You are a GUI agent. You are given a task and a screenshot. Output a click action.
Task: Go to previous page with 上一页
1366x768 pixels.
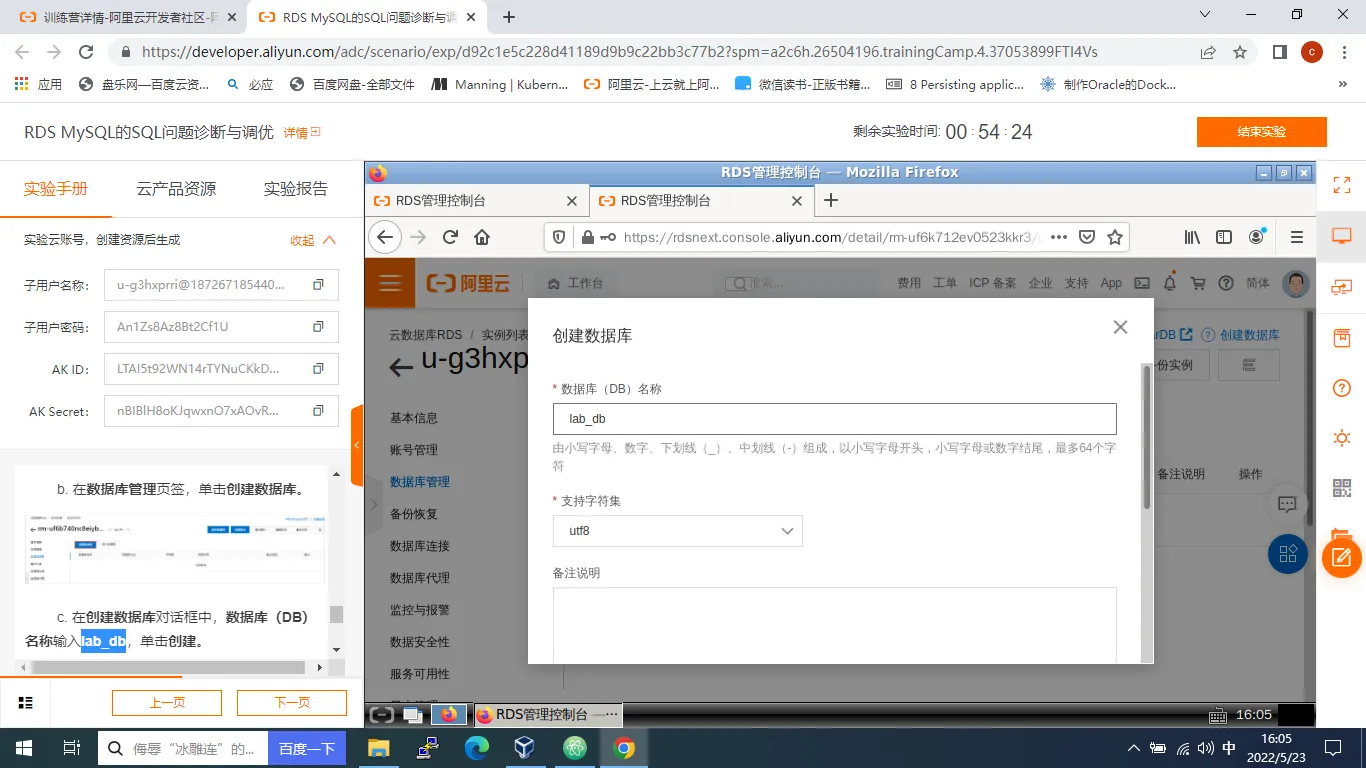[x=167, y=703]
